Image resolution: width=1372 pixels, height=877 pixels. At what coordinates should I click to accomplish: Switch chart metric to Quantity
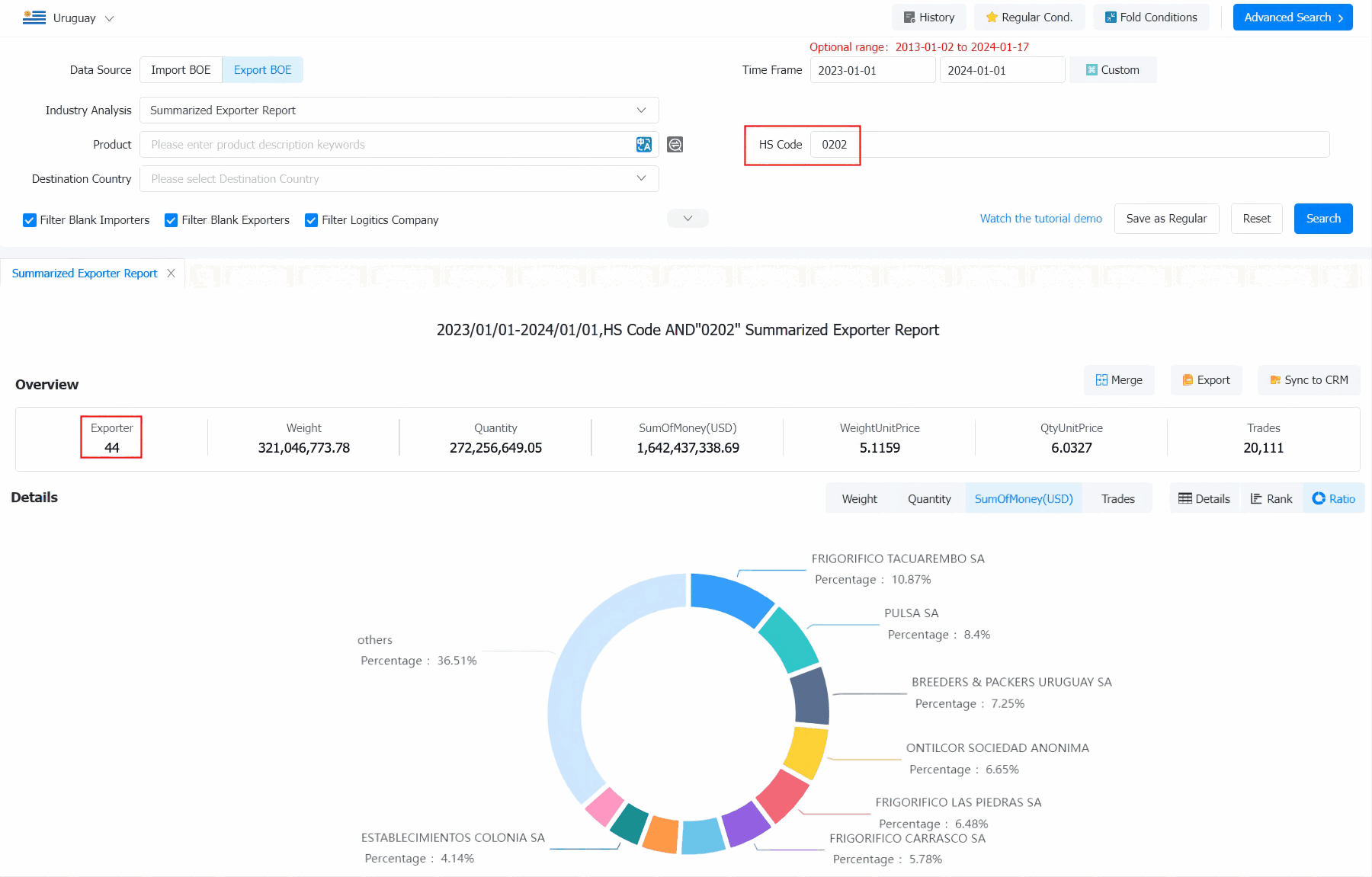pyautogui.click(x=929, y=498)
